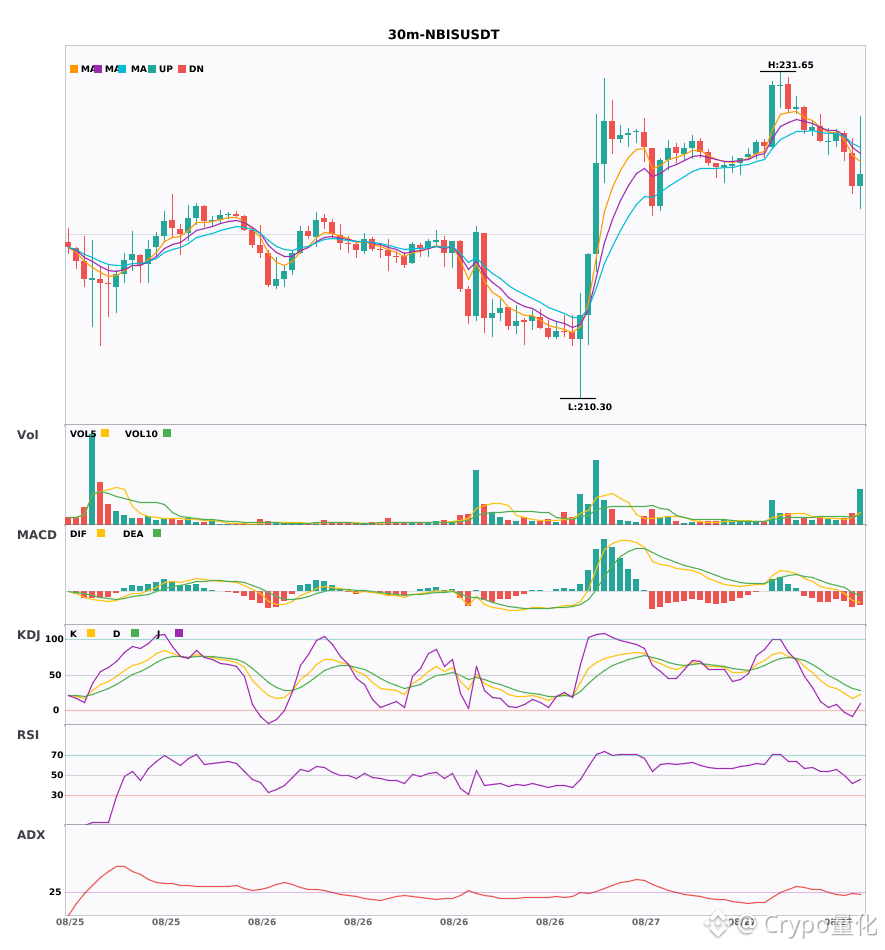Image resolution: width=885 pixels, height=950 pixels.
Task: Click the MACD panel label
Action: 36,534
